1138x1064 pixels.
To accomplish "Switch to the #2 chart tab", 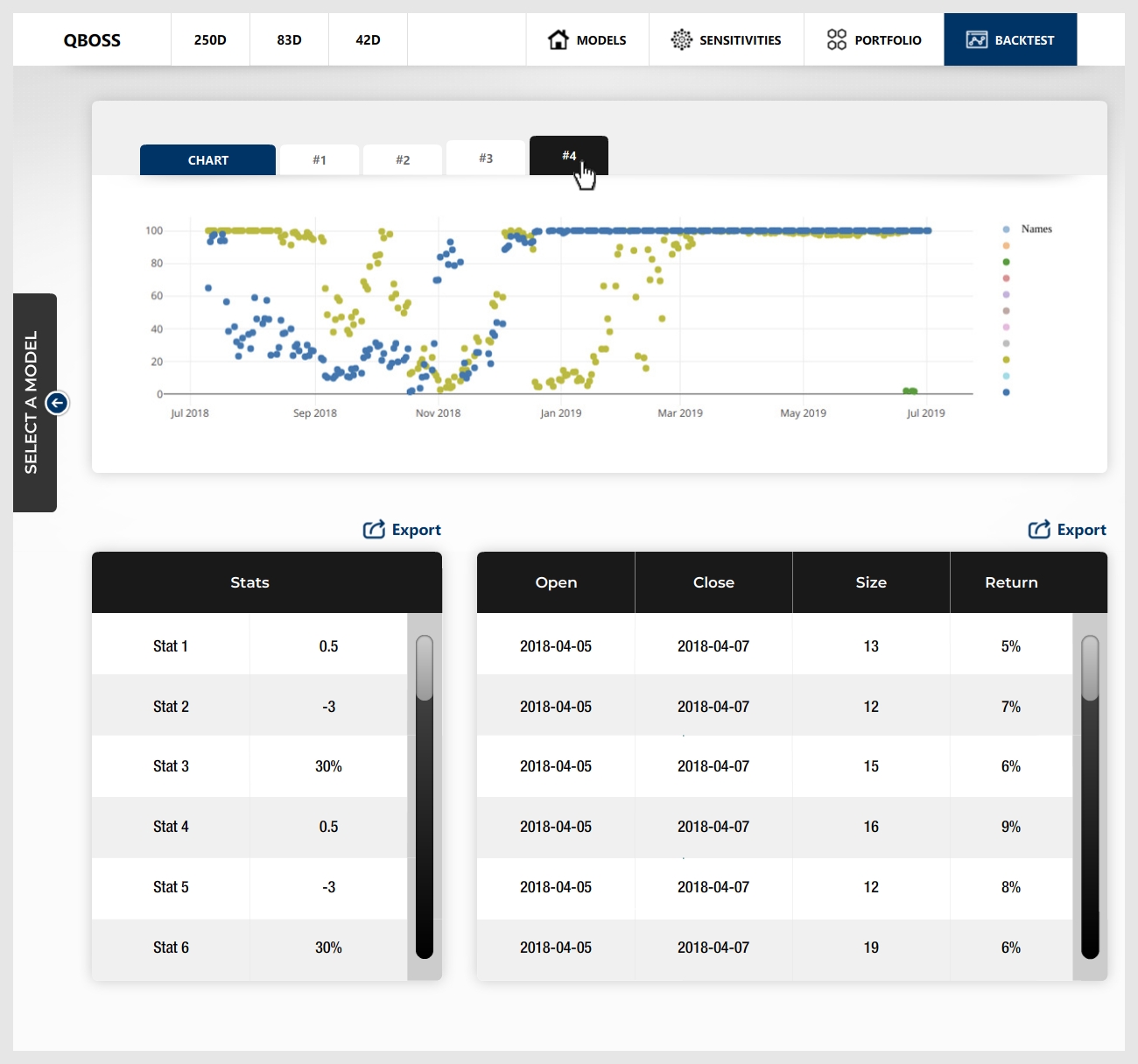I will pos(403,160).
